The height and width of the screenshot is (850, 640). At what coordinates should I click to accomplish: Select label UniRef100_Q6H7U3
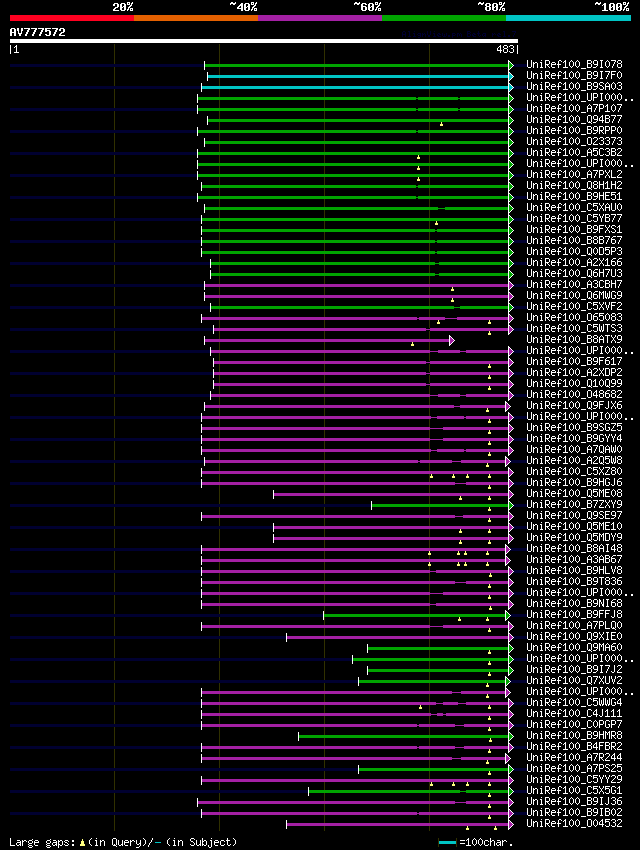point(574,273)
